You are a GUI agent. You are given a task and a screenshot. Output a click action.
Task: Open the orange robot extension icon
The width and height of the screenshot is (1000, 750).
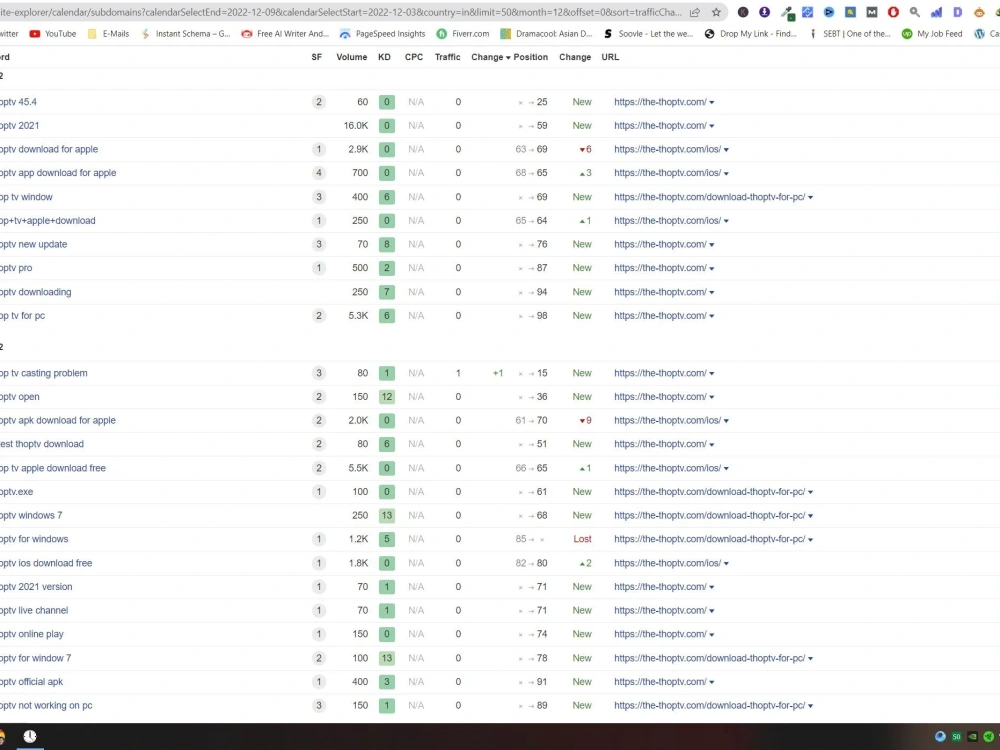coord(979,12)
